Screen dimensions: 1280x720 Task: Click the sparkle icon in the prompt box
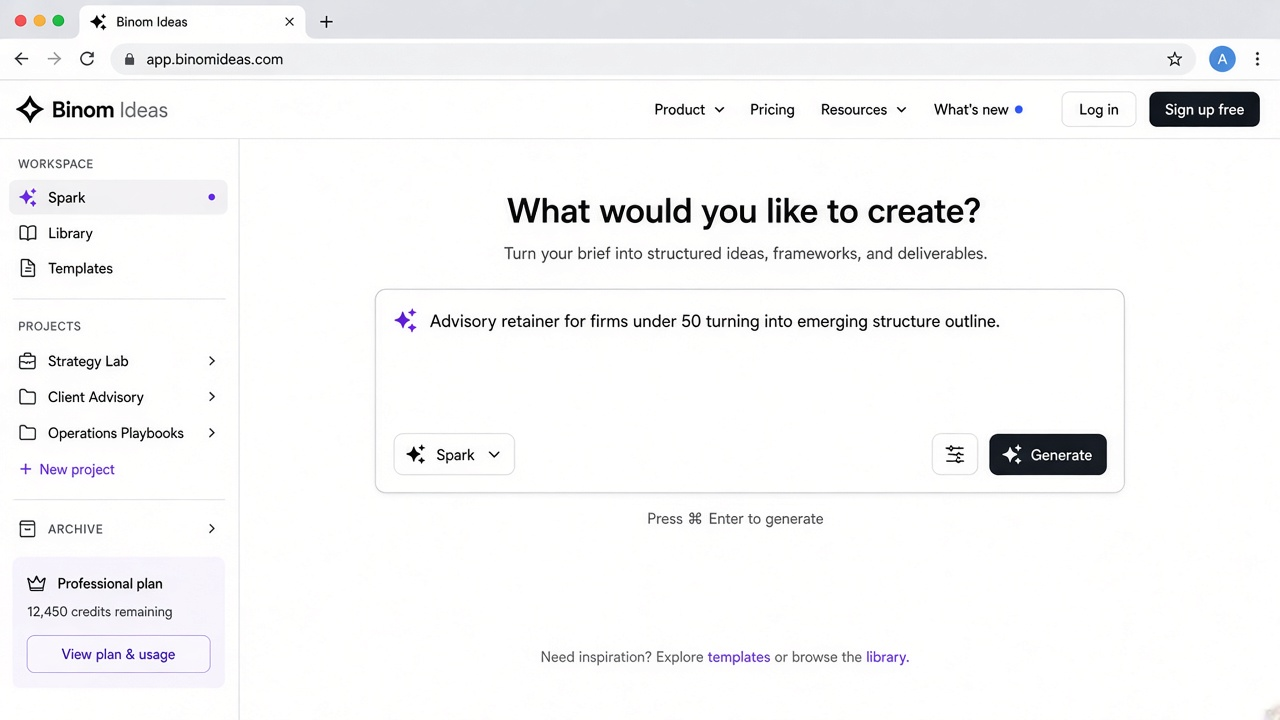pyautogui.click(x=406, y=321)
